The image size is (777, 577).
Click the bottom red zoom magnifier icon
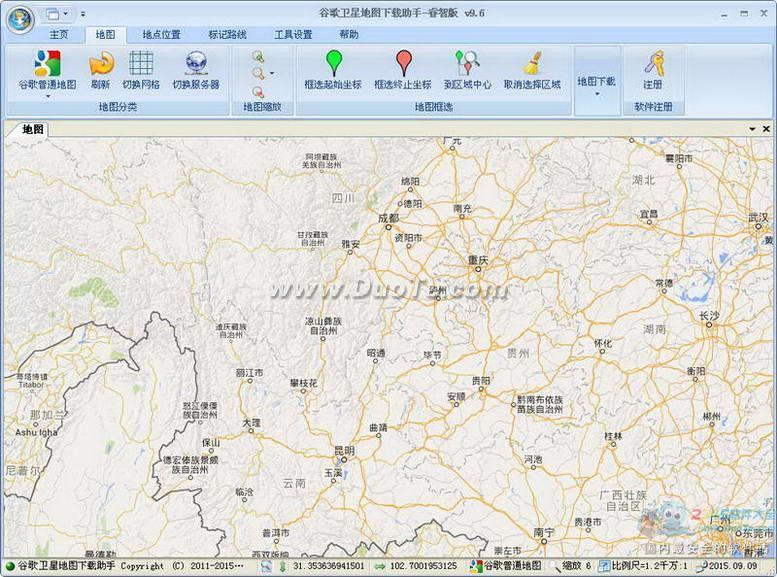(258, 92)
